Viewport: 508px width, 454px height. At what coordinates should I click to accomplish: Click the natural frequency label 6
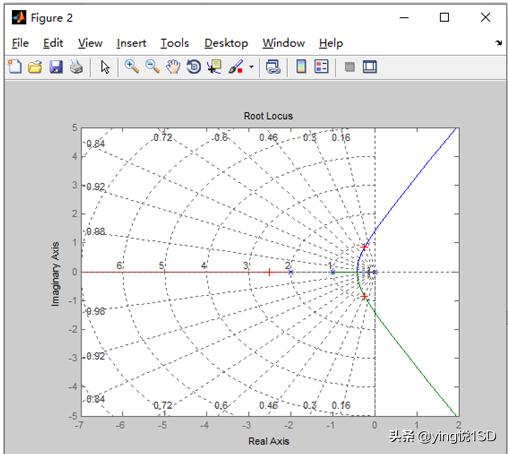(119, 266)
